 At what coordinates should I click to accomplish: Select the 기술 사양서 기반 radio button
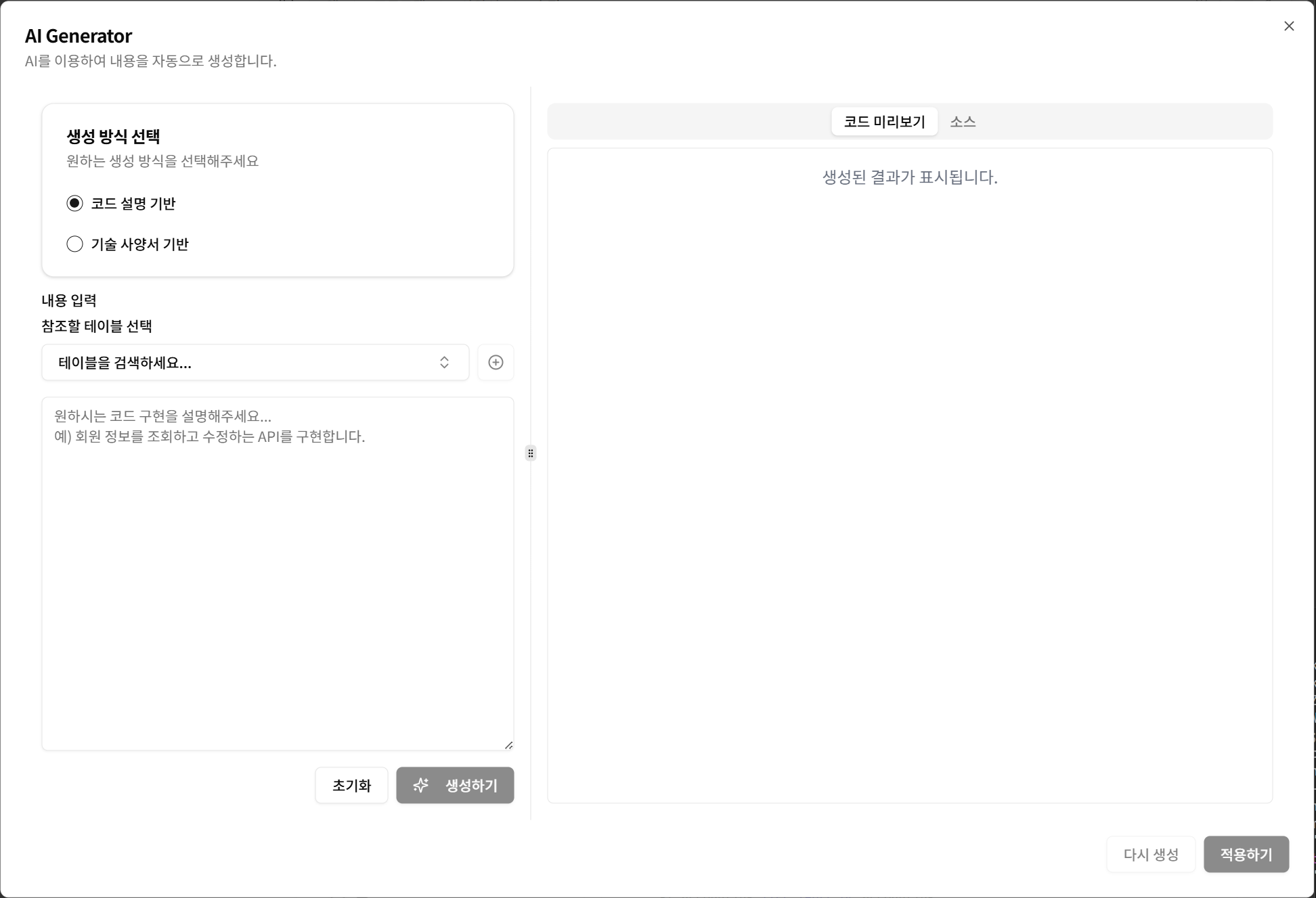74,244
